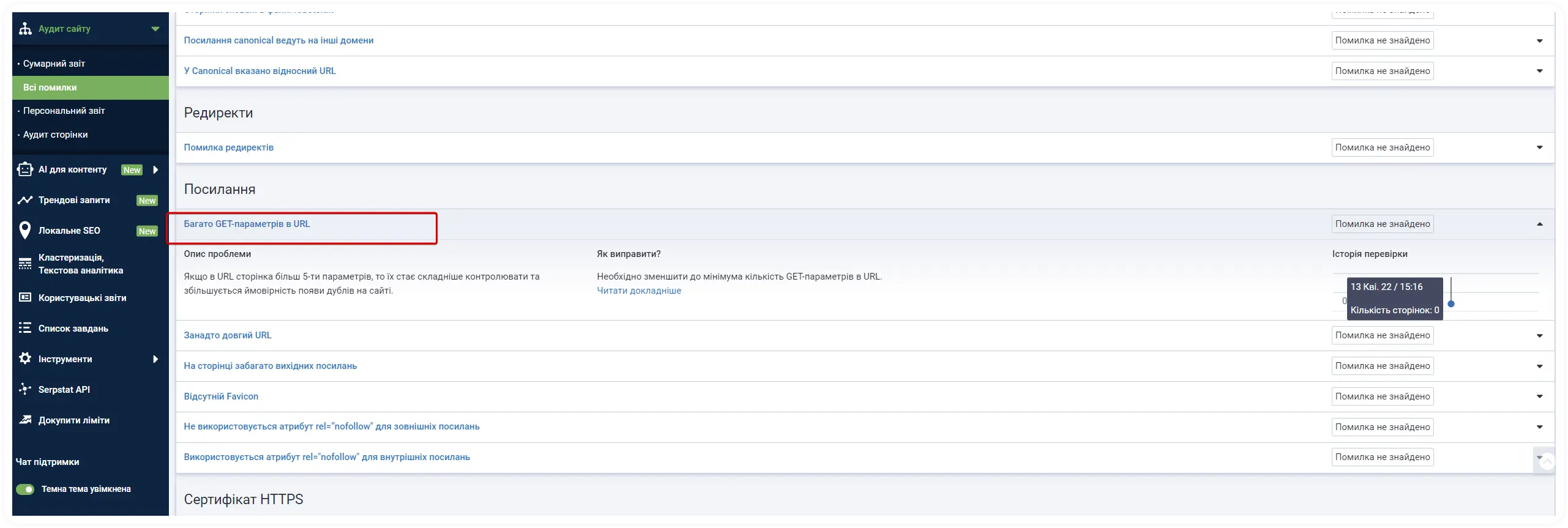Click the tools gear icon

25,359
